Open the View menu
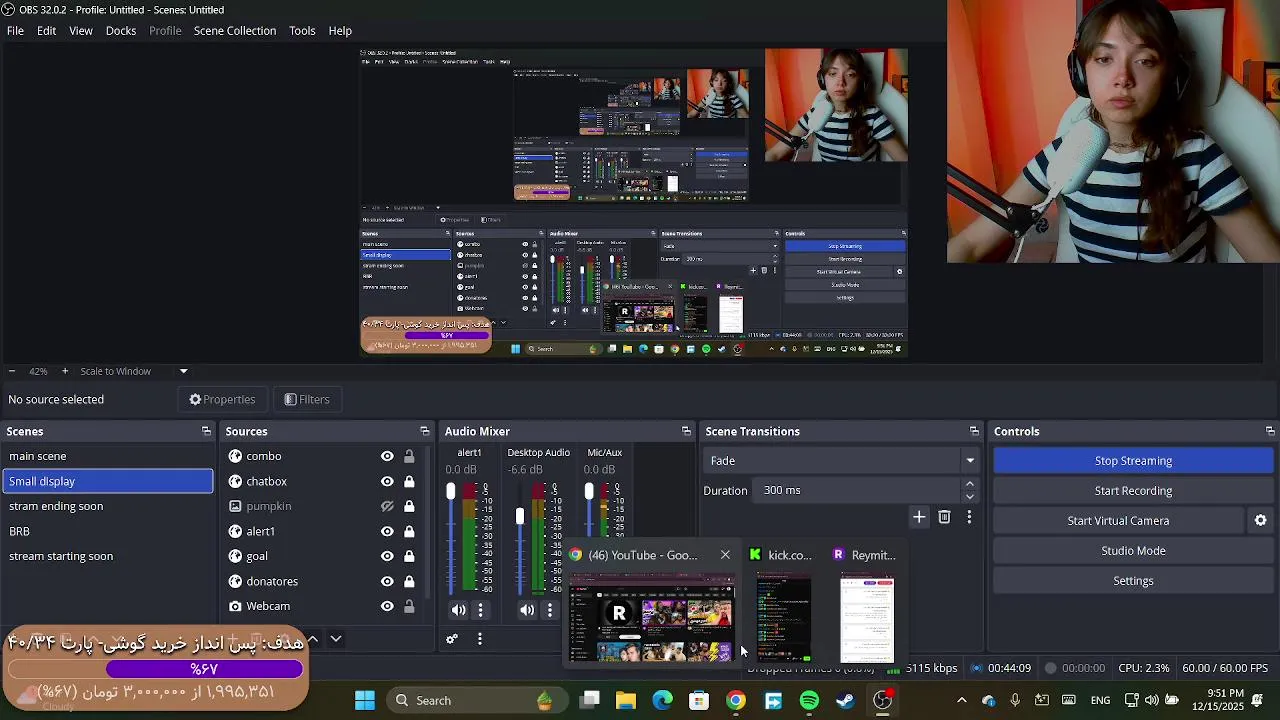 [x=81, y=31]
